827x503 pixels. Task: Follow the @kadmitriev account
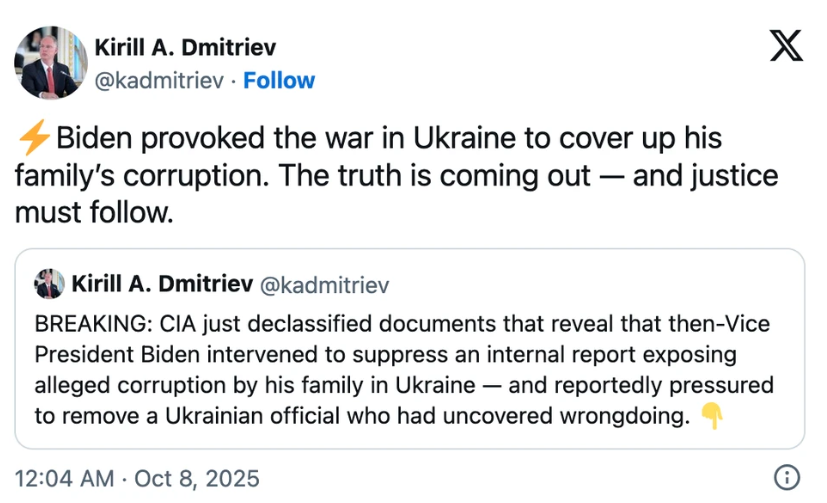(279, 80)
